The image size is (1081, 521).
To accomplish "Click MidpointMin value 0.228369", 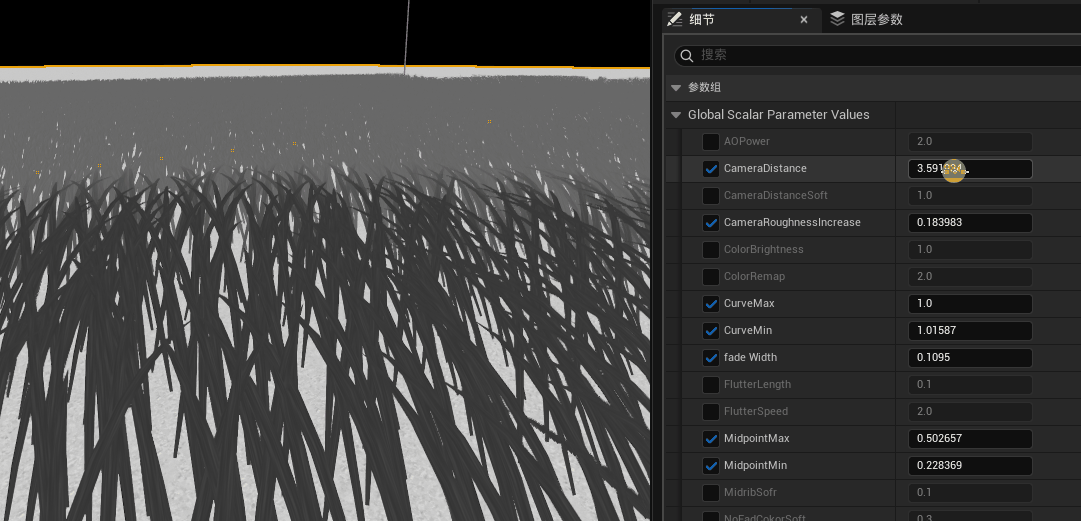I will coord(970,466).
